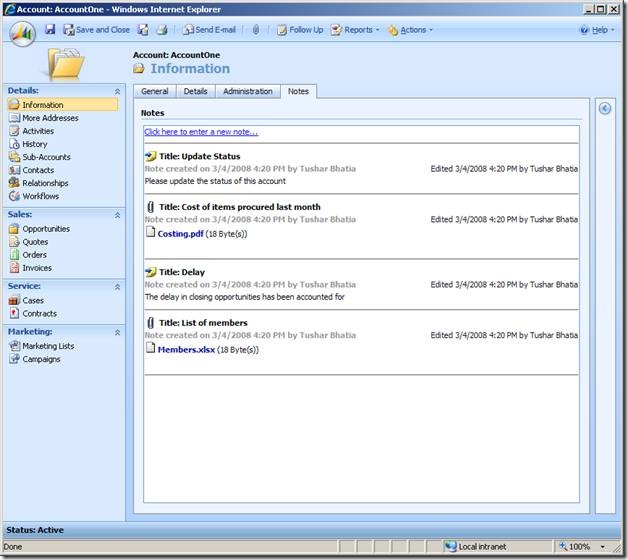Click the Save disk icon in toolbar
This screenshot has height=560, width=628.
[50, 30]
